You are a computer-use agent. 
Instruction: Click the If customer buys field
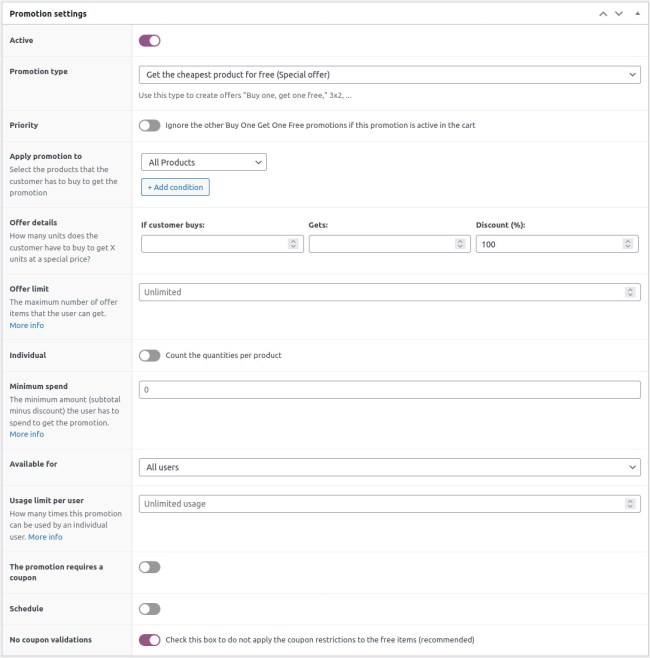pyautogui.click(x=215, y=243)
